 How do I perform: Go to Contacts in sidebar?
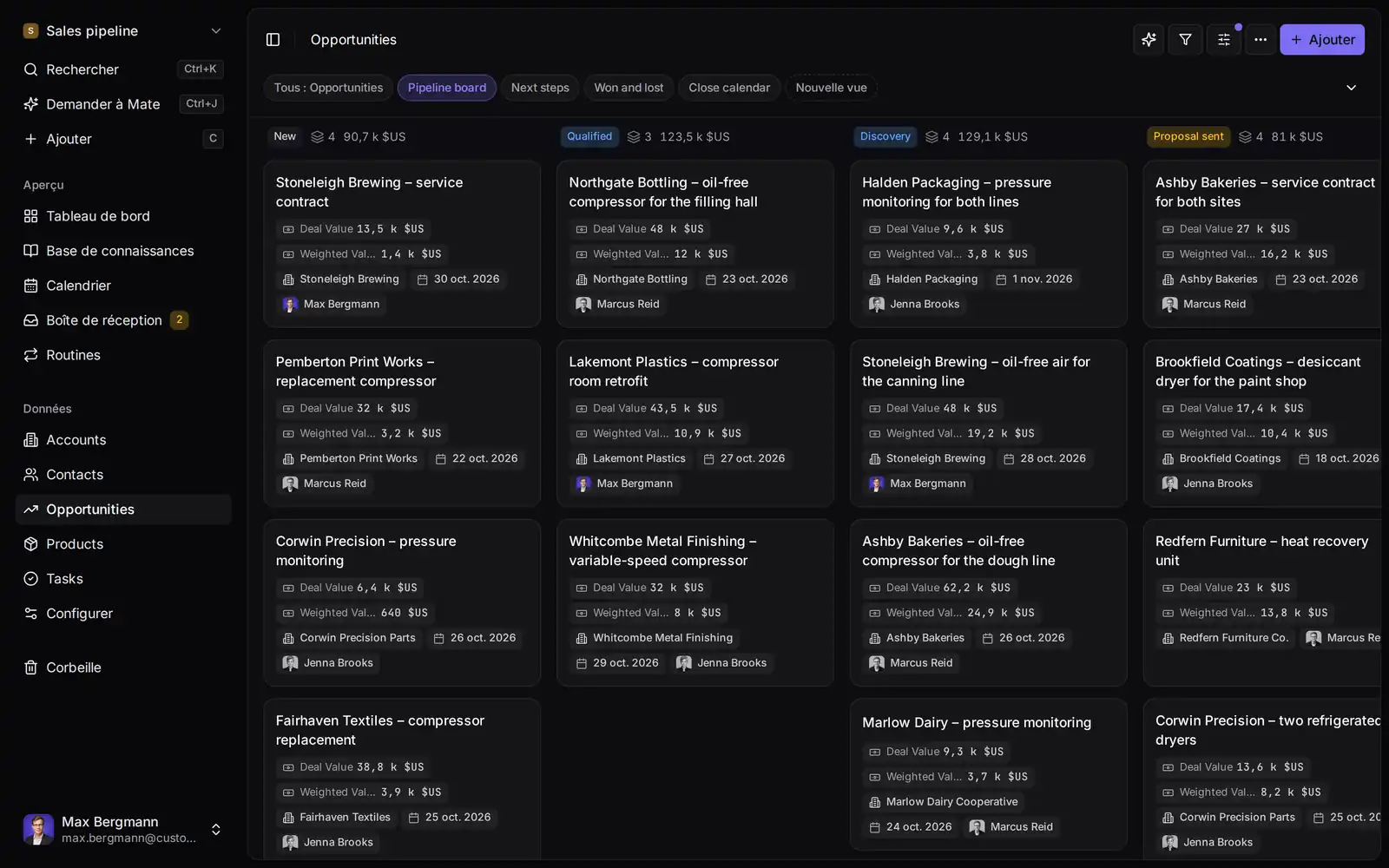coord(123,475)
